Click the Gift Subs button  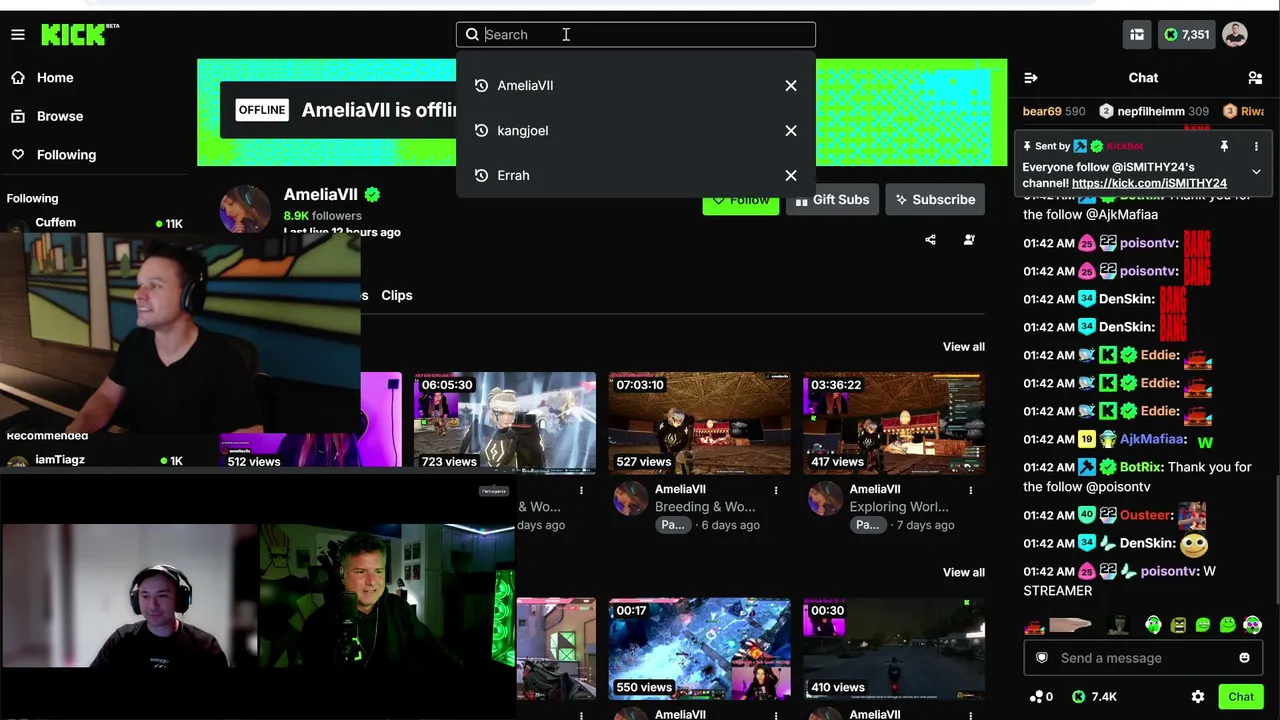pos(832,200)
